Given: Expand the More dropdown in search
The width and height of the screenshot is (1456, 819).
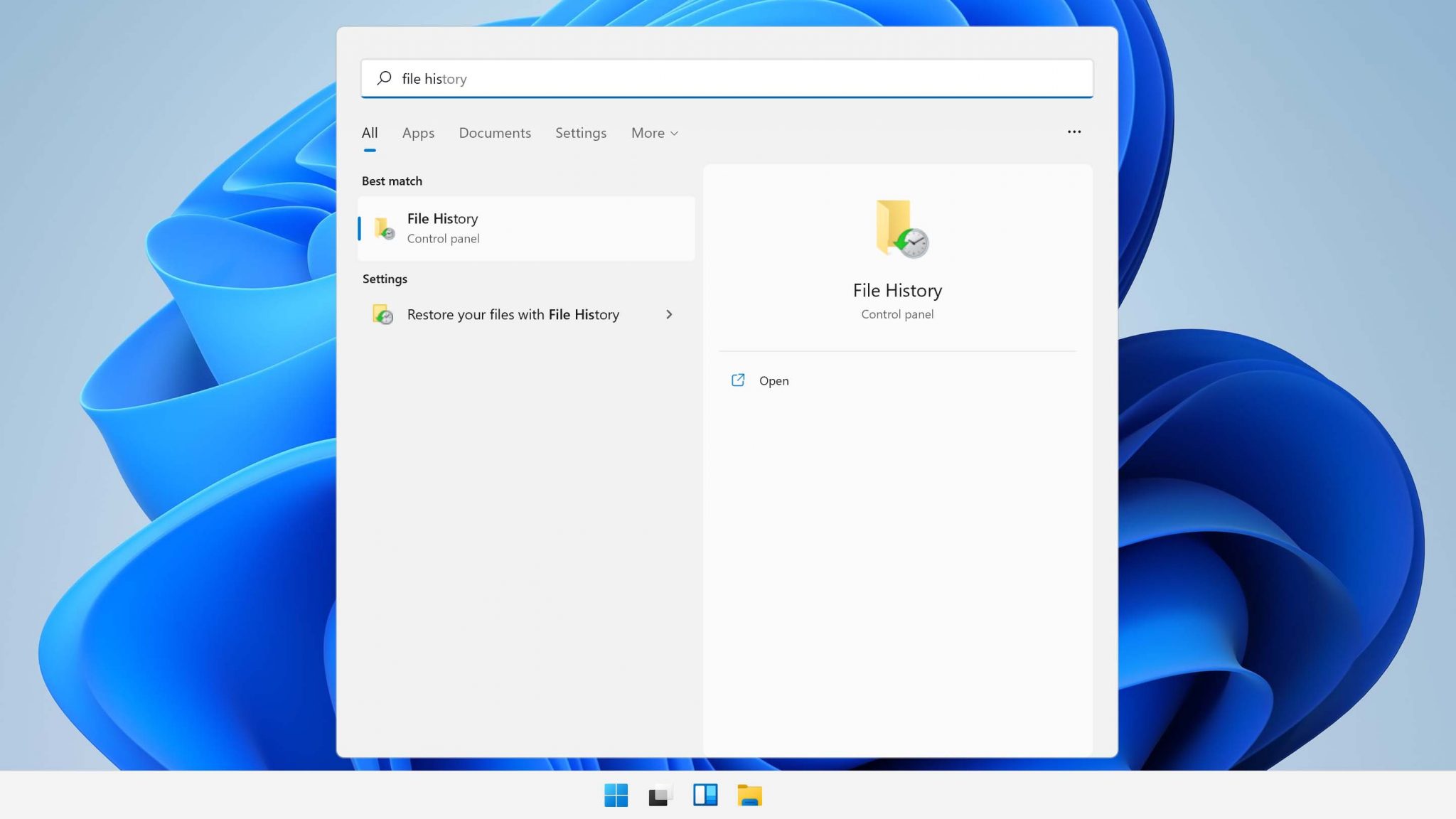Looking at the screenshot, I should (x=655, y=132).
